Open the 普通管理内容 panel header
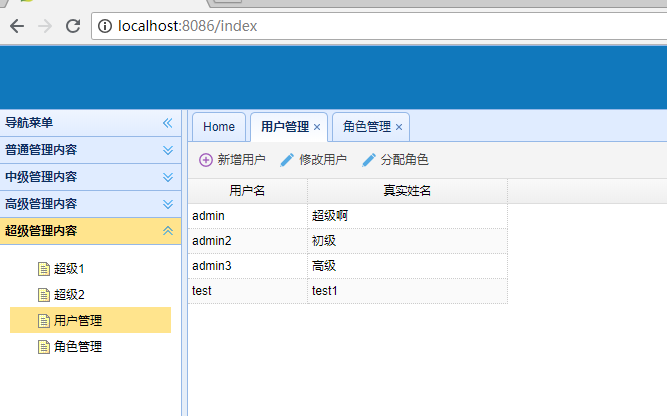Image resolution: width=667 pixels, height=416 pixels. (91, 150)
